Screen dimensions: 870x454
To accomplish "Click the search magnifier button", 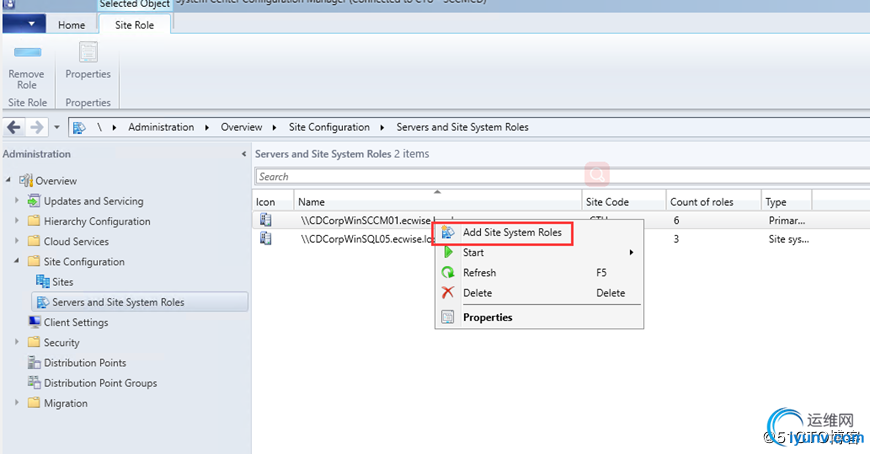I will [597, 175].
